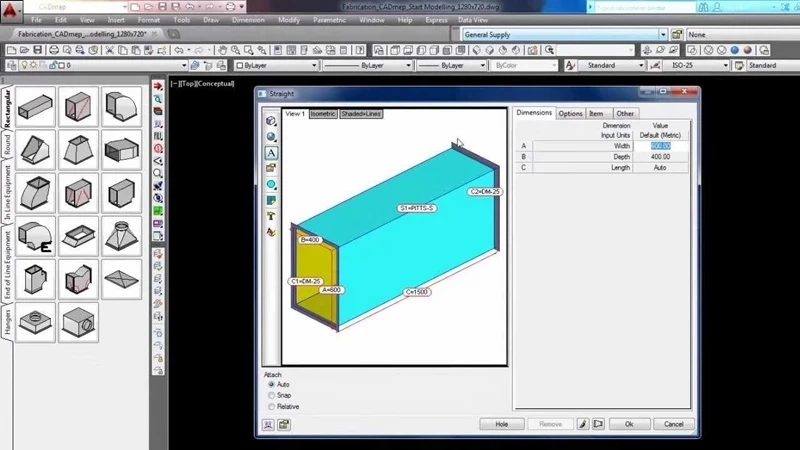Click the Help question mark toolbar icon
Viewport: 800px width, 450px height.
click(360, 50)
